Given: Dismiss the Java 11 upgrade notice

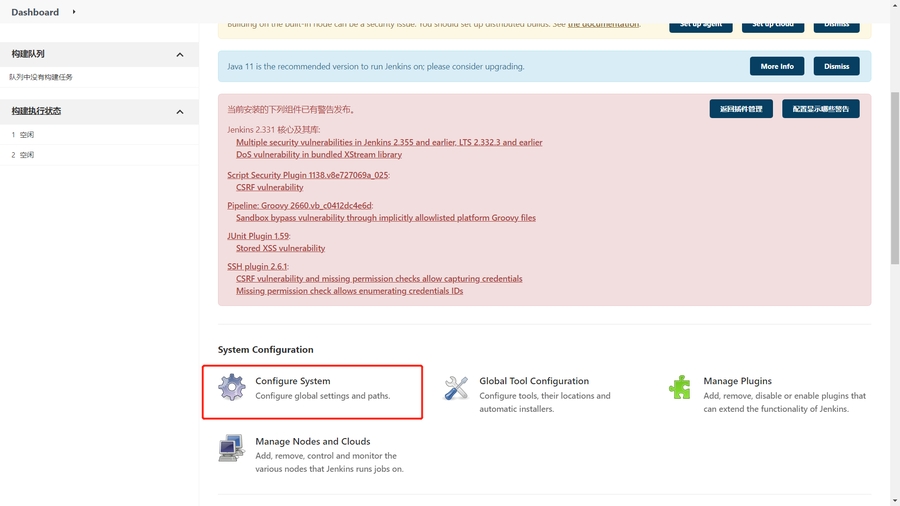Looking at the screenshot, I should click(x=837, y=66).
